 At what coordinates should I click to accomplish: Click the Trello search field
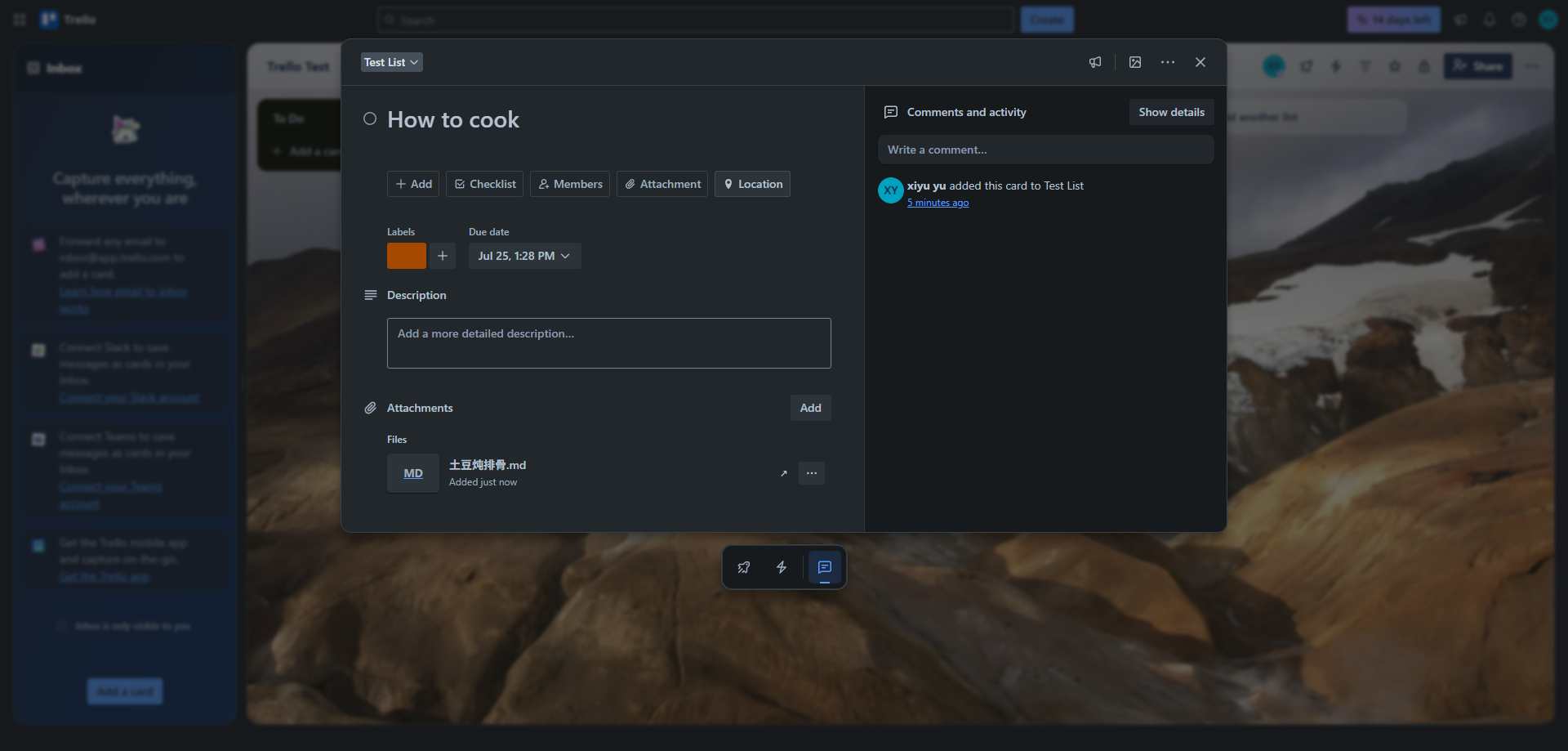click(x=696, y=20)
